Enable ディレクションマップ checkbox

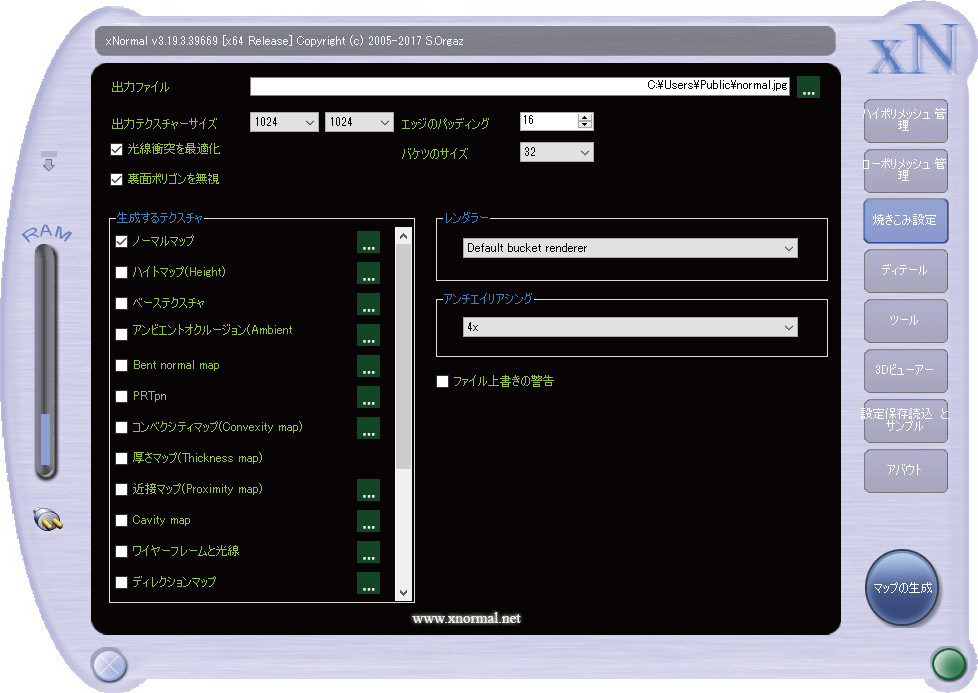[122, 583]
